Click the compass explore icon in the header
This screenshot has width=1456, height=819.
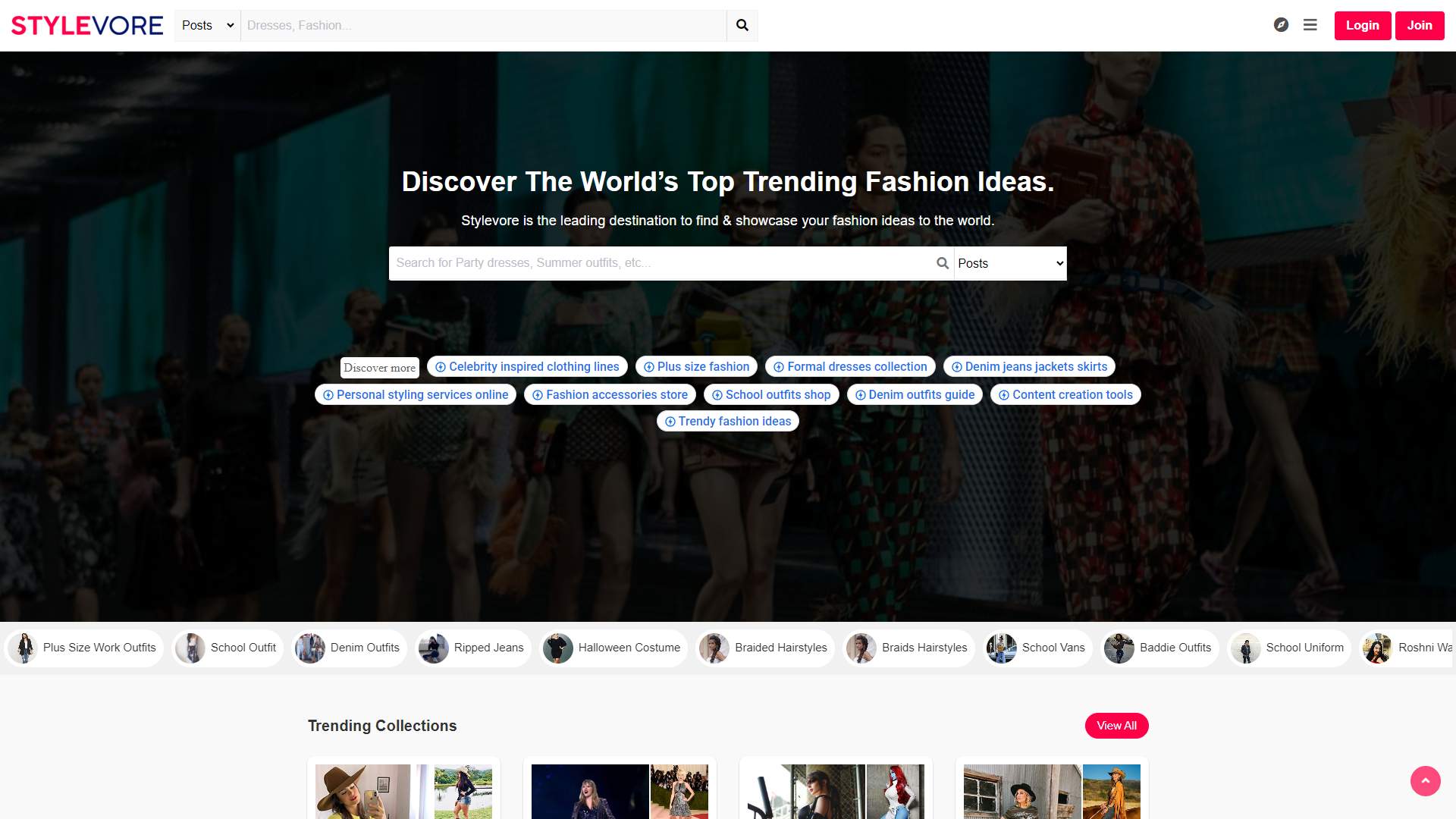click(1281, 25)
